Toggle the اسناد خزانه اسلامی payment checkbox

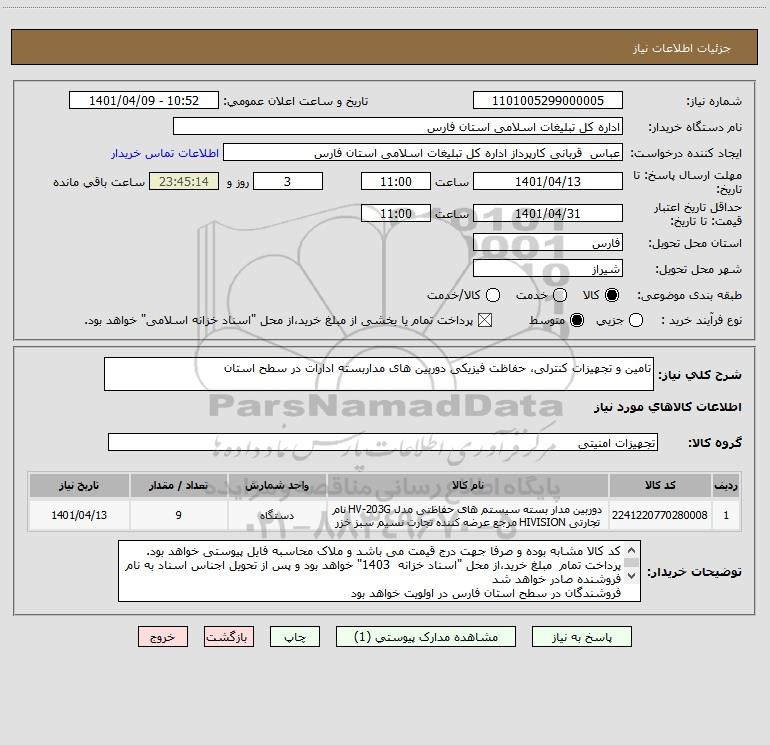[x=485, y=320]
